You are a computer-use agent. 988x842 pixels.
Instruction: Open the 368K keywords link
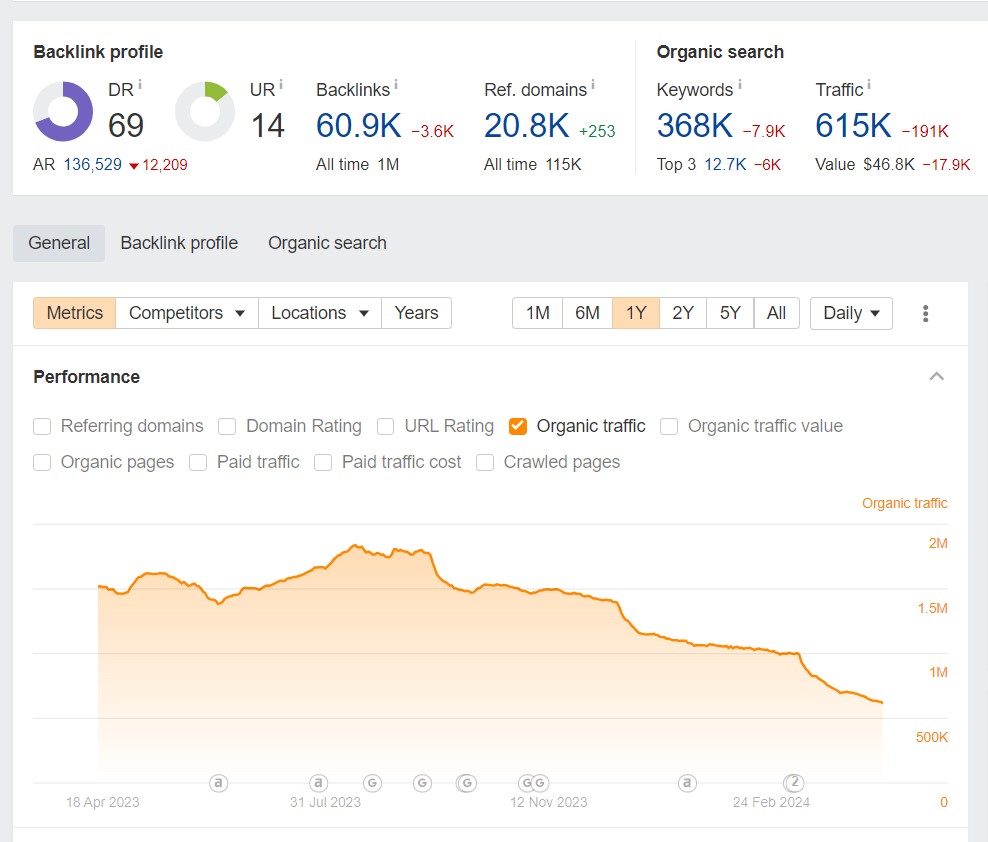pyautogui.click(x=695, y=125)
